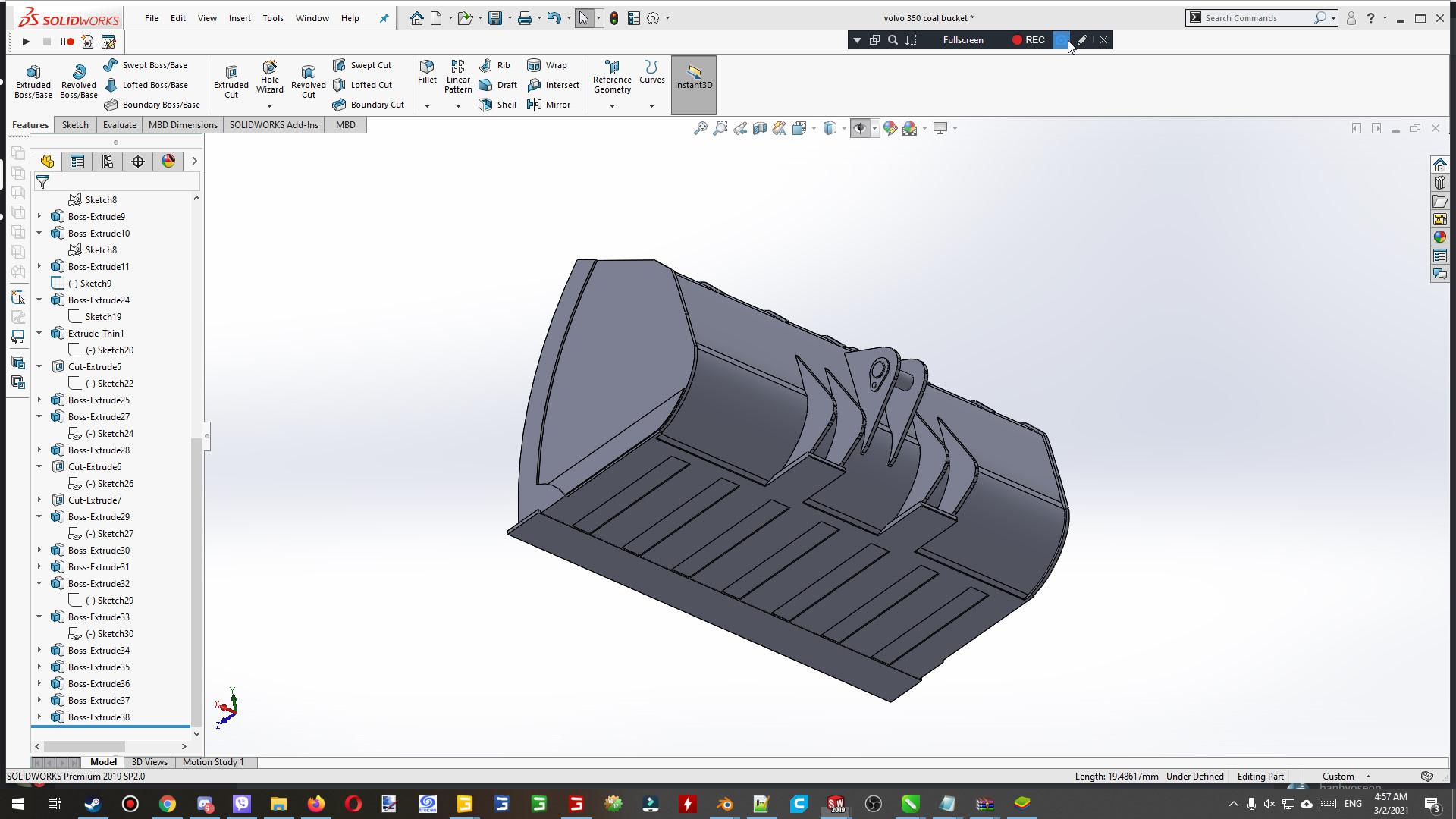Viewport: 1456px width, 819px height.
Task: Switch to the Evaluate tab
Action: (x=119, y=125)
